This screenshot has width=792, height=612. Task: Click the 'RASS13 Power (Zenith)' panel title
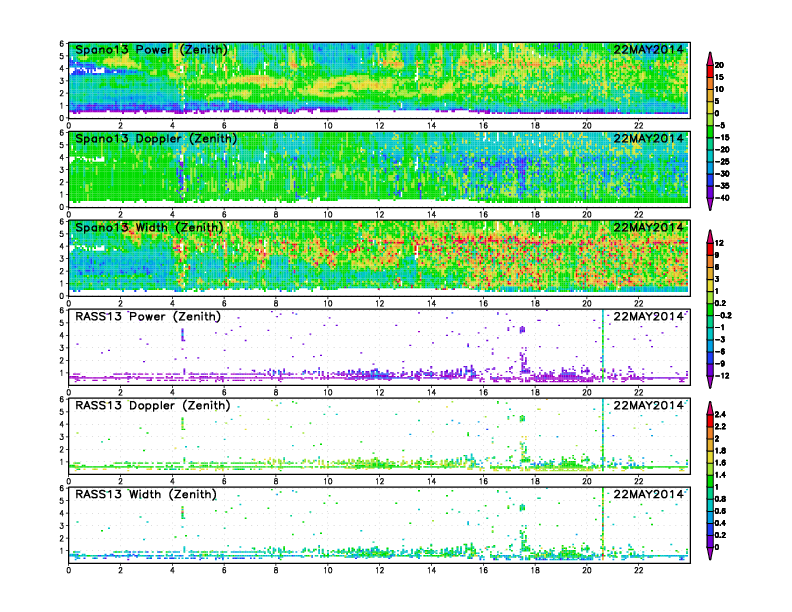point(148,317)
